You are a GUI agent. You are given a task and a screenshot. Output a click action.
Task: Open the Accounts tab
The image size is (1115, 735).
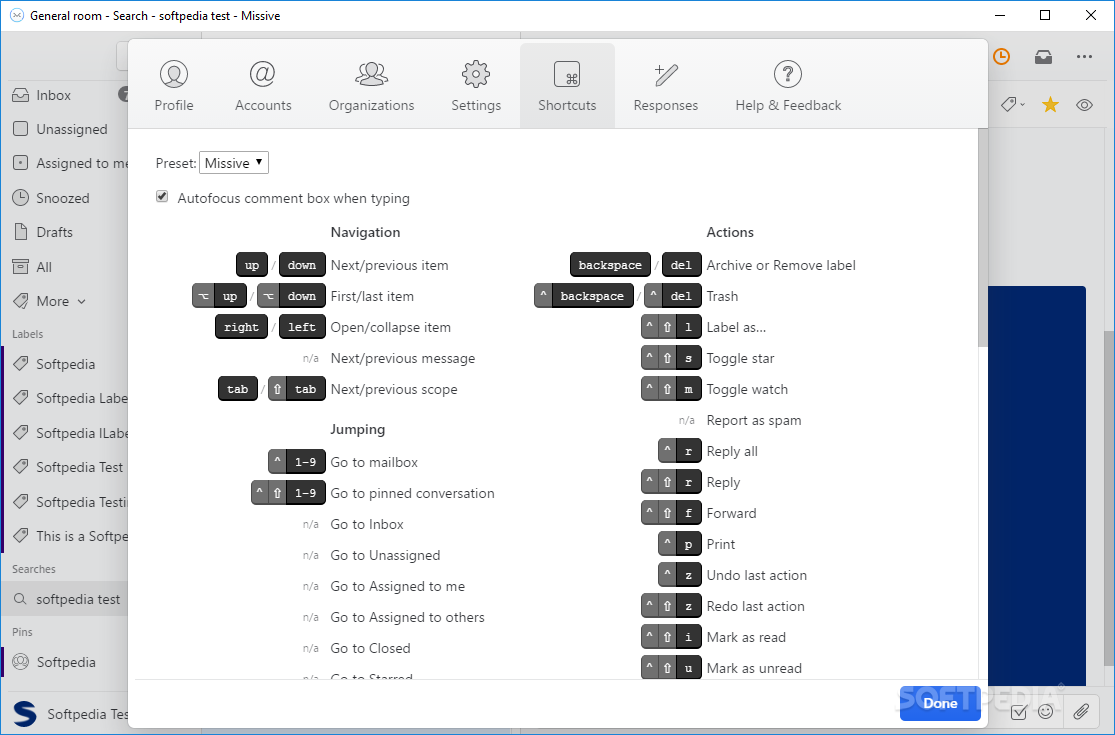click(263, 86)
